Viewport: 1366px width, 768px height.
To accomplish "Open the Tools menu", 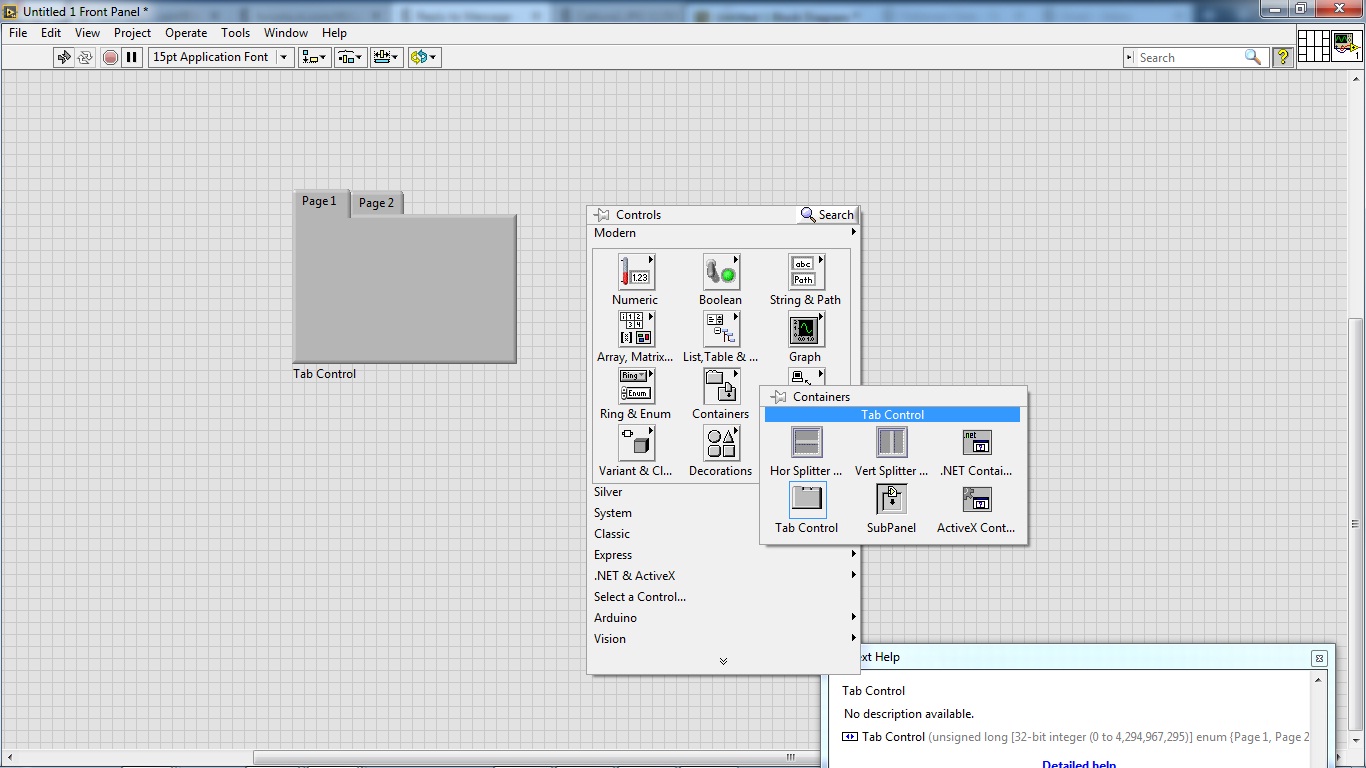I will pos(235,33).
